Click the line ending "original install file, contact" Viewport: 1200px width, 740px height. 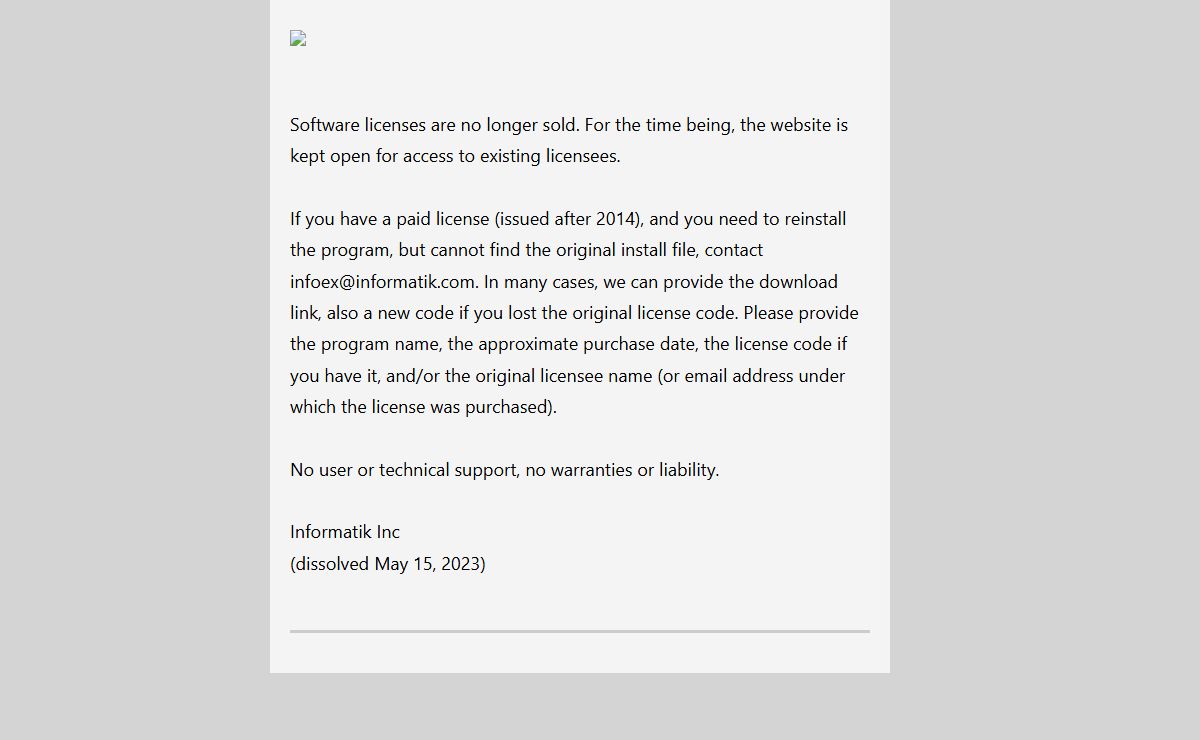coord(526,250)
